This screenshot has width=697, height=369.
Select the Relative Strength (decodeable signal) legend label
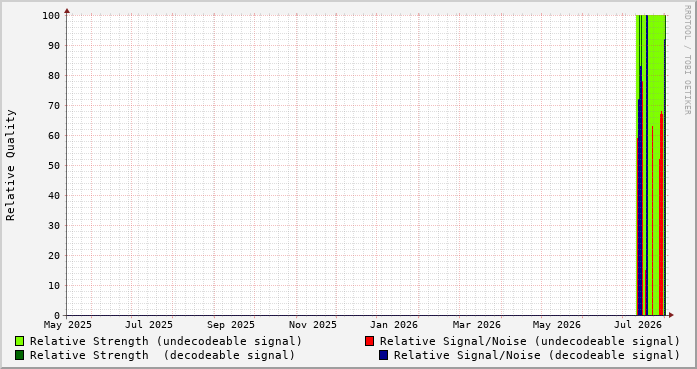point(162,355)
